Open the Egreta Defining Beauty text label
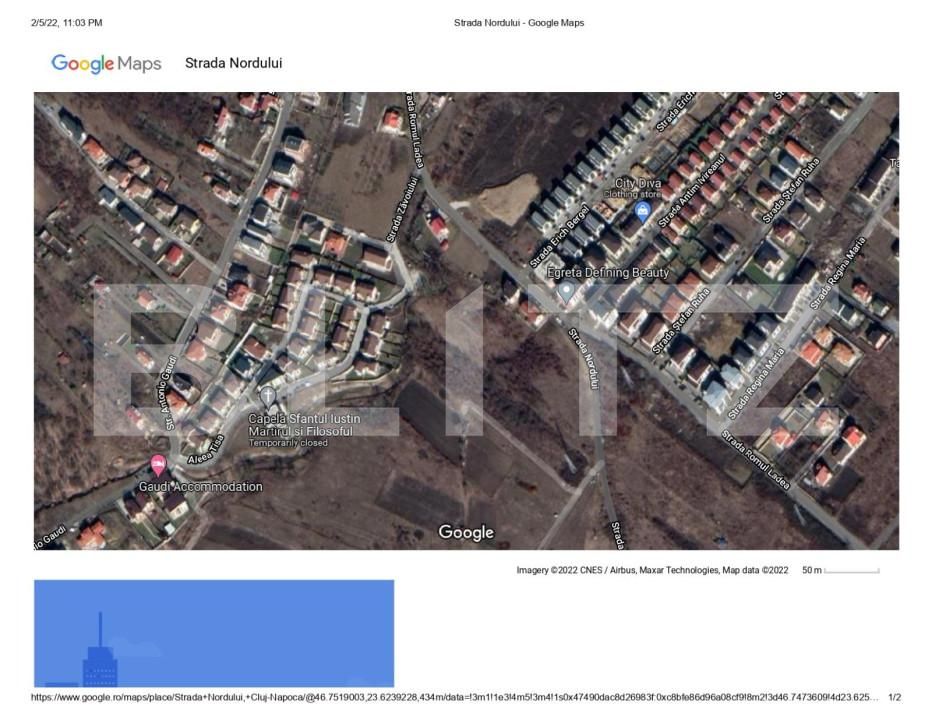 pos(608,272)
